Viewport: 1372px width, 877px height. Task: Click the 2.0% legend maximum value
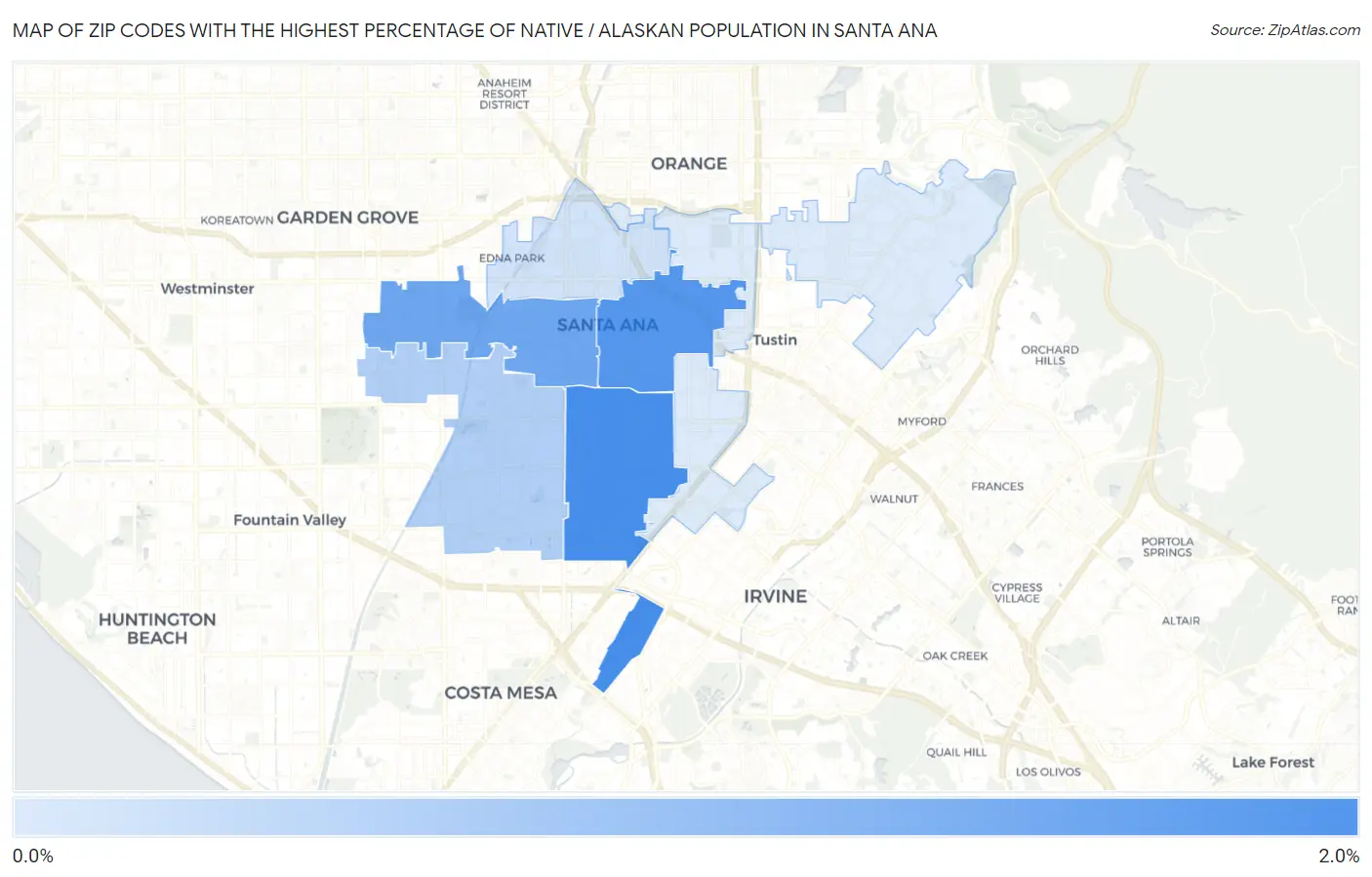(x=1339, y=856)
